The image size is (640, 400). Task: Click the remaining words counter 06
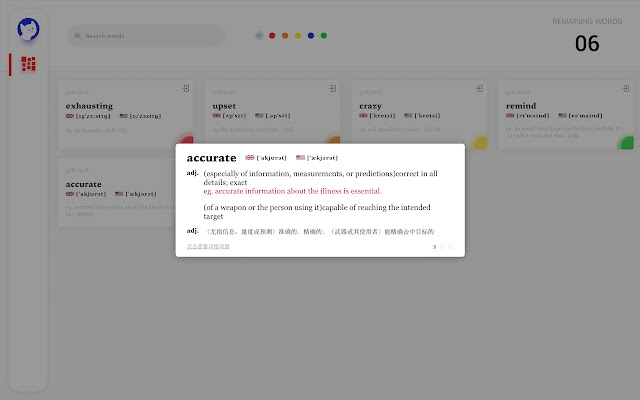point(587,43)
